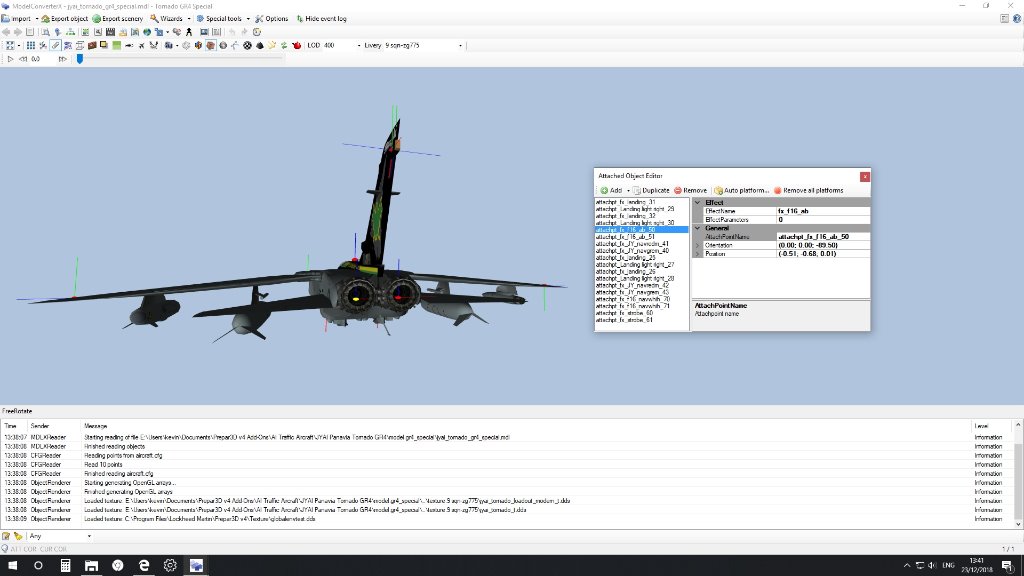1024x576 pixels.
Task: Open the Livery dropdown list
Action: pyautogui.click(x=460, y=45)
